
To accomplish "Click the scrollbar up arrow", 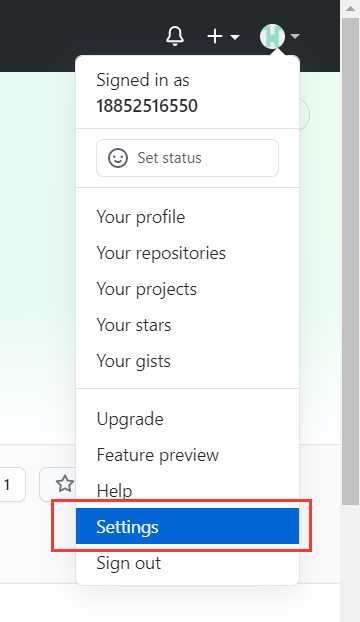I will click(350, 9).
